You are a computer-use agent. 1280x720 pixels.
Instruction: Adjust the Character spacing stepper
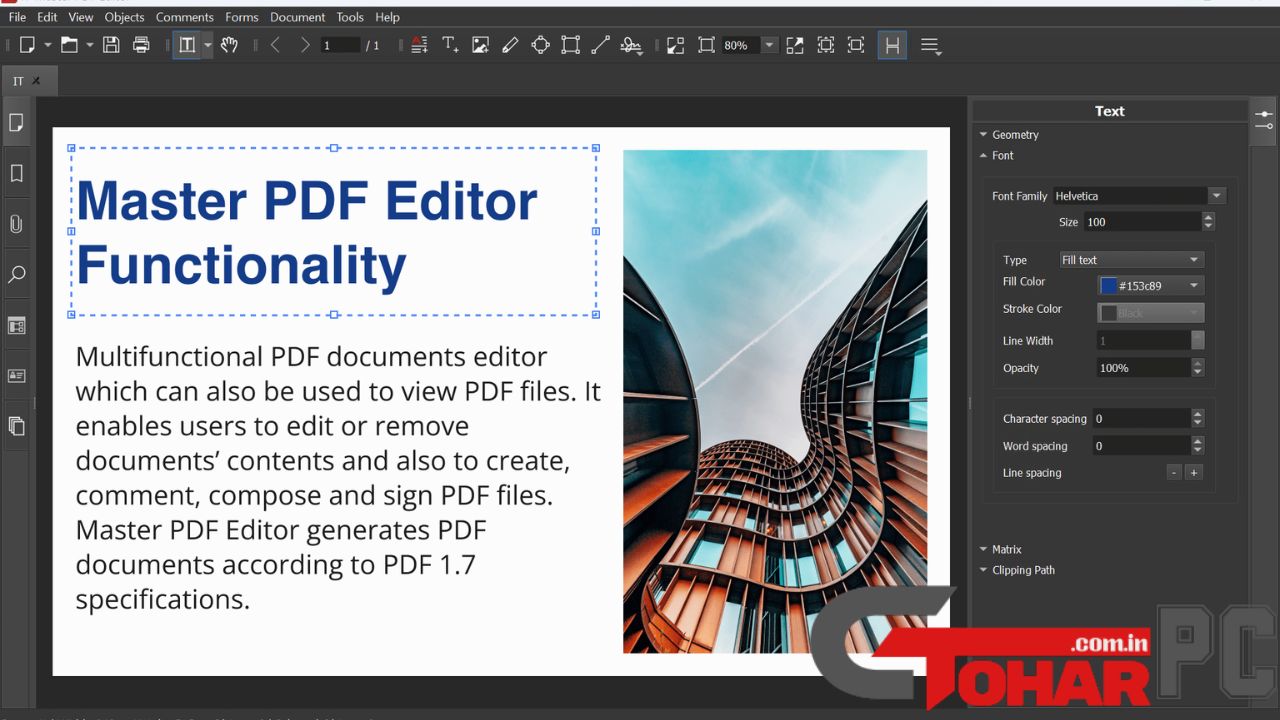click(x=1198, y=419)
